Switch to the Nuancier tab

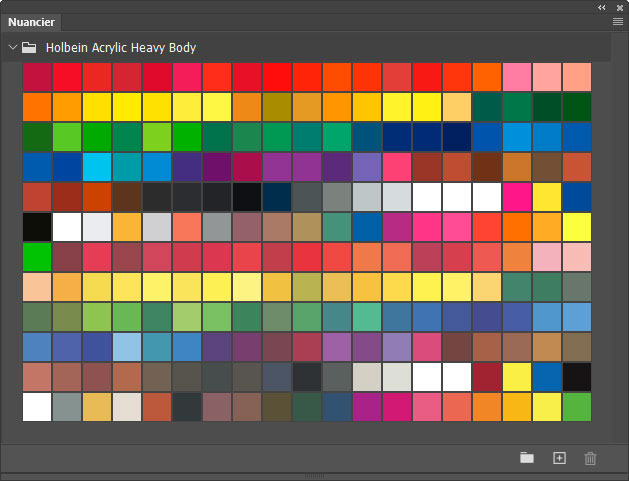[33, 22]
